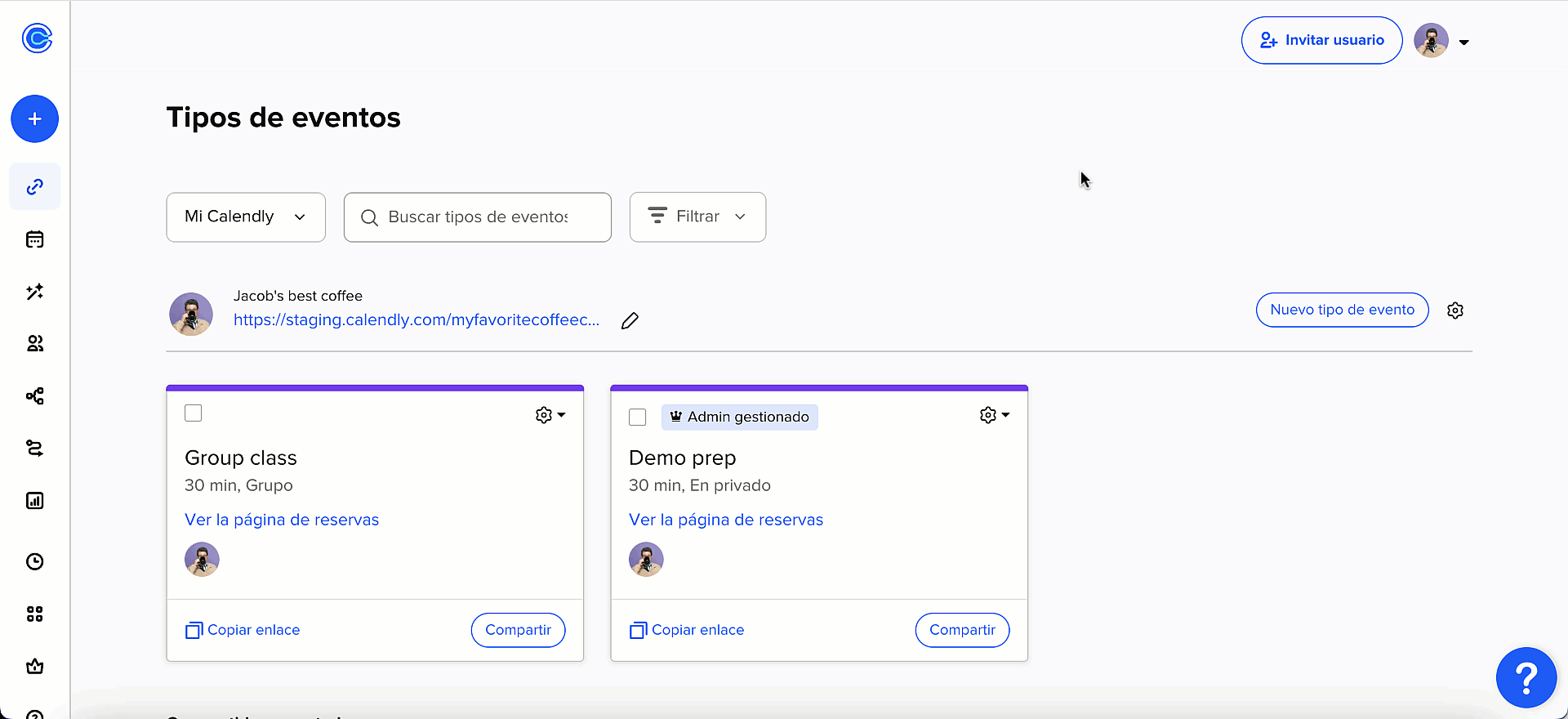Click the pencil icon to edit profile link
1568x719 pixels.
630,320
